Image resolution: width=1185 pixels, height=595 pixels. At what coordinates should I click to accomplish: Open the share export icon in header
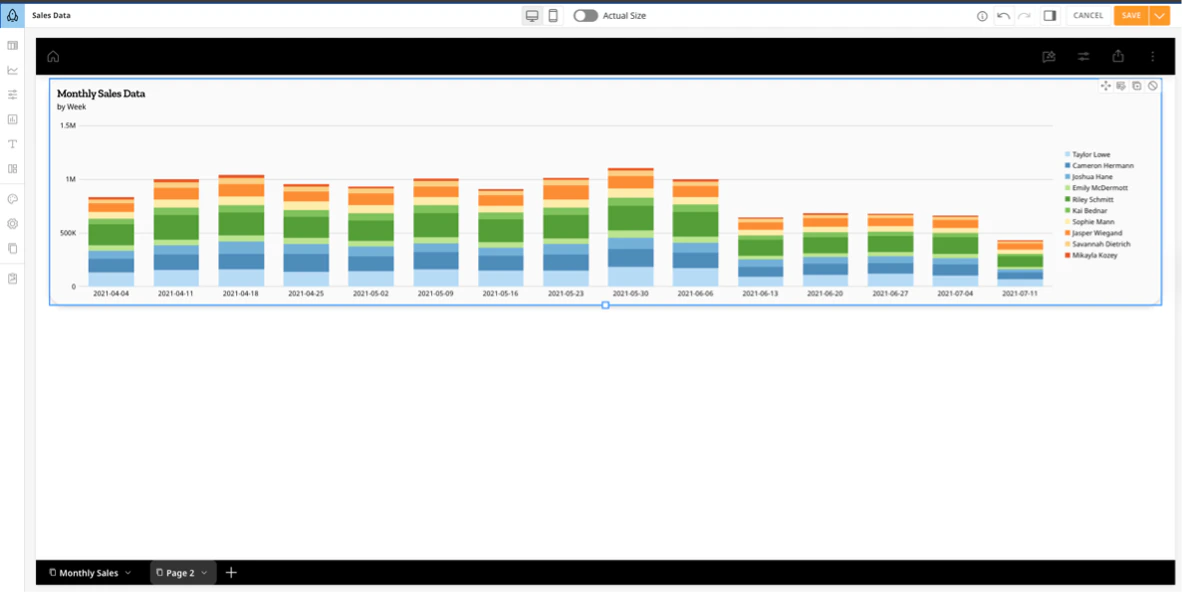[x=1118, y=56]
